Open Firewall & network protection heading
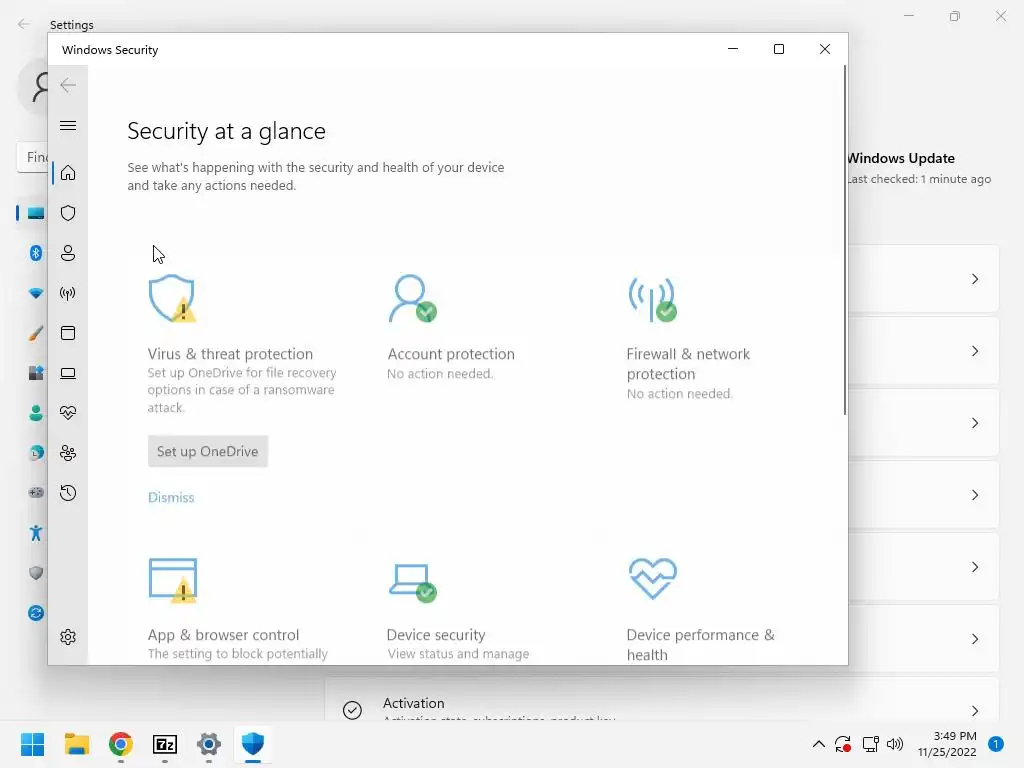 pos(688,364)
